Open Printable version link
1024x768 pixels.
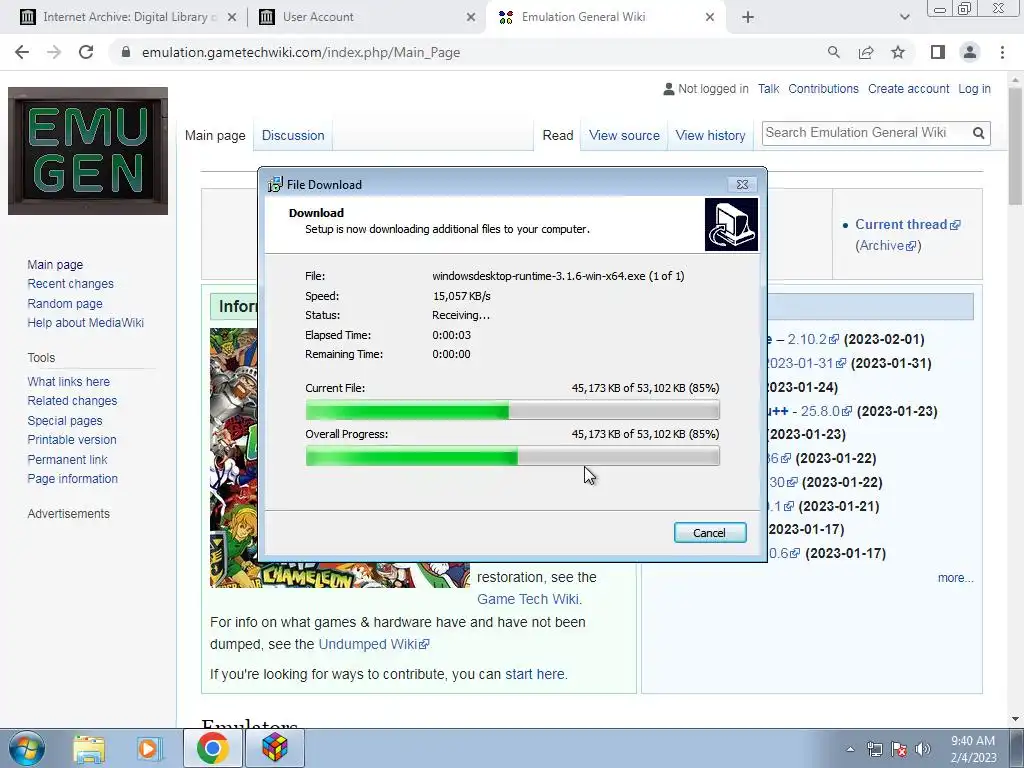pyautogui.click(x=72, y=440)
